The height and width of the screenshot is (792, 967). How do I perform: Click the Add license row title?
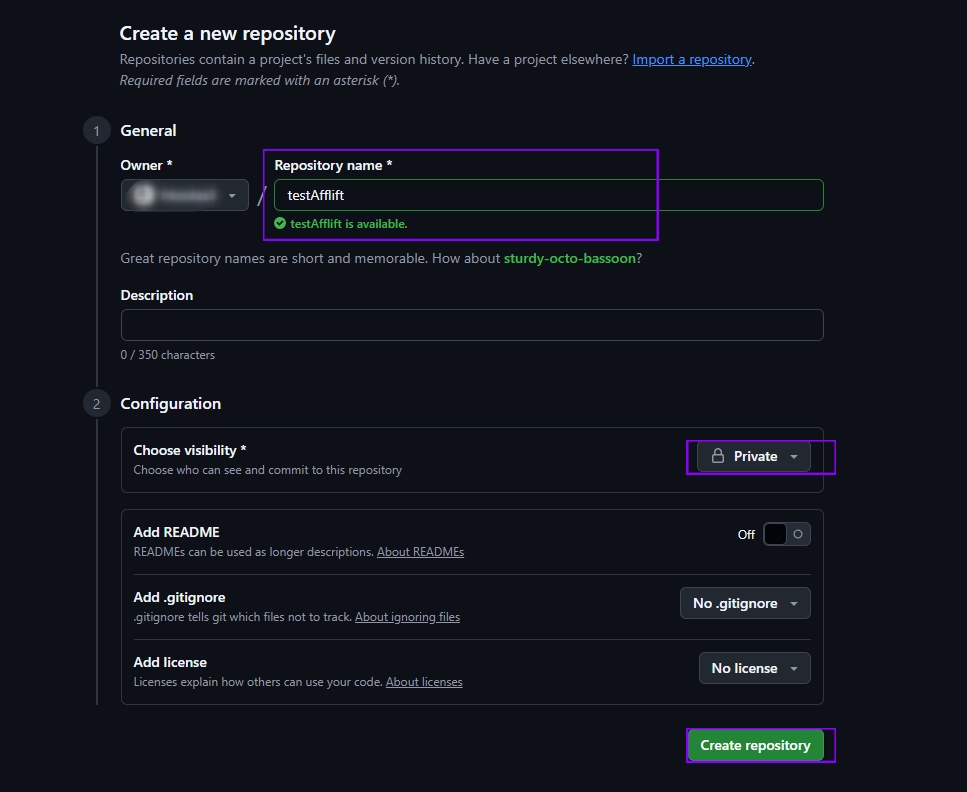(170, 662)
